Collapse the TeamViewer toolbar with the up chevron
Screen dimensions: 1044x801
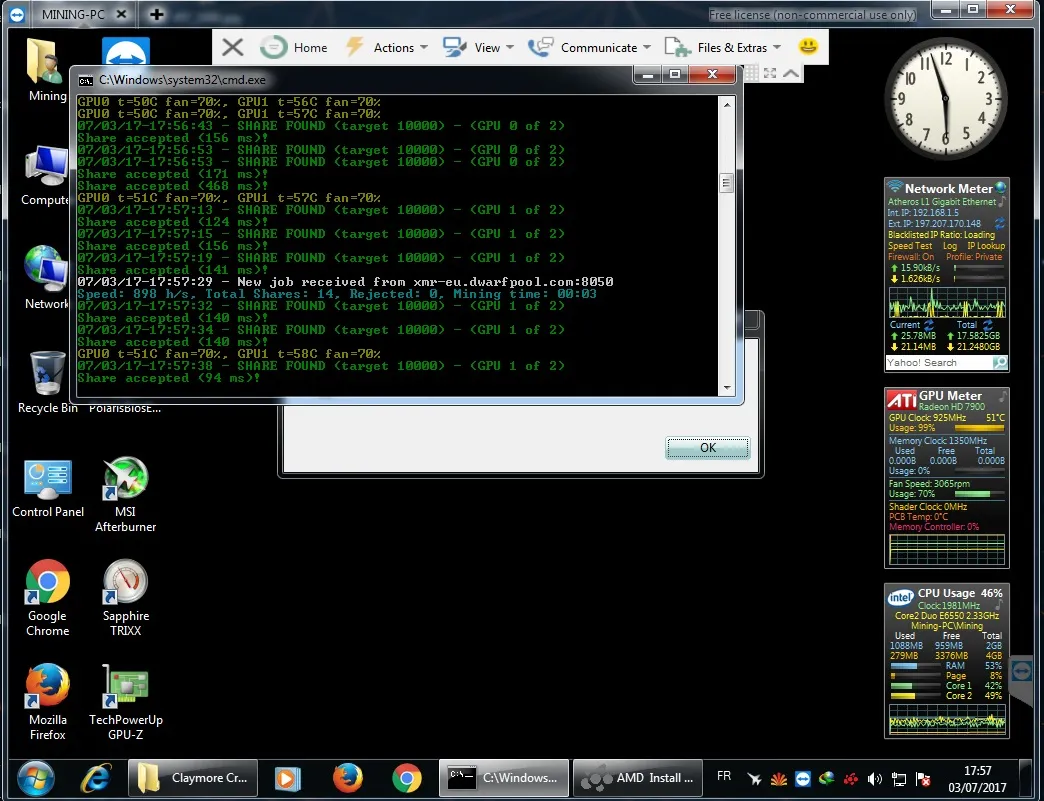(x=791, y=73)
